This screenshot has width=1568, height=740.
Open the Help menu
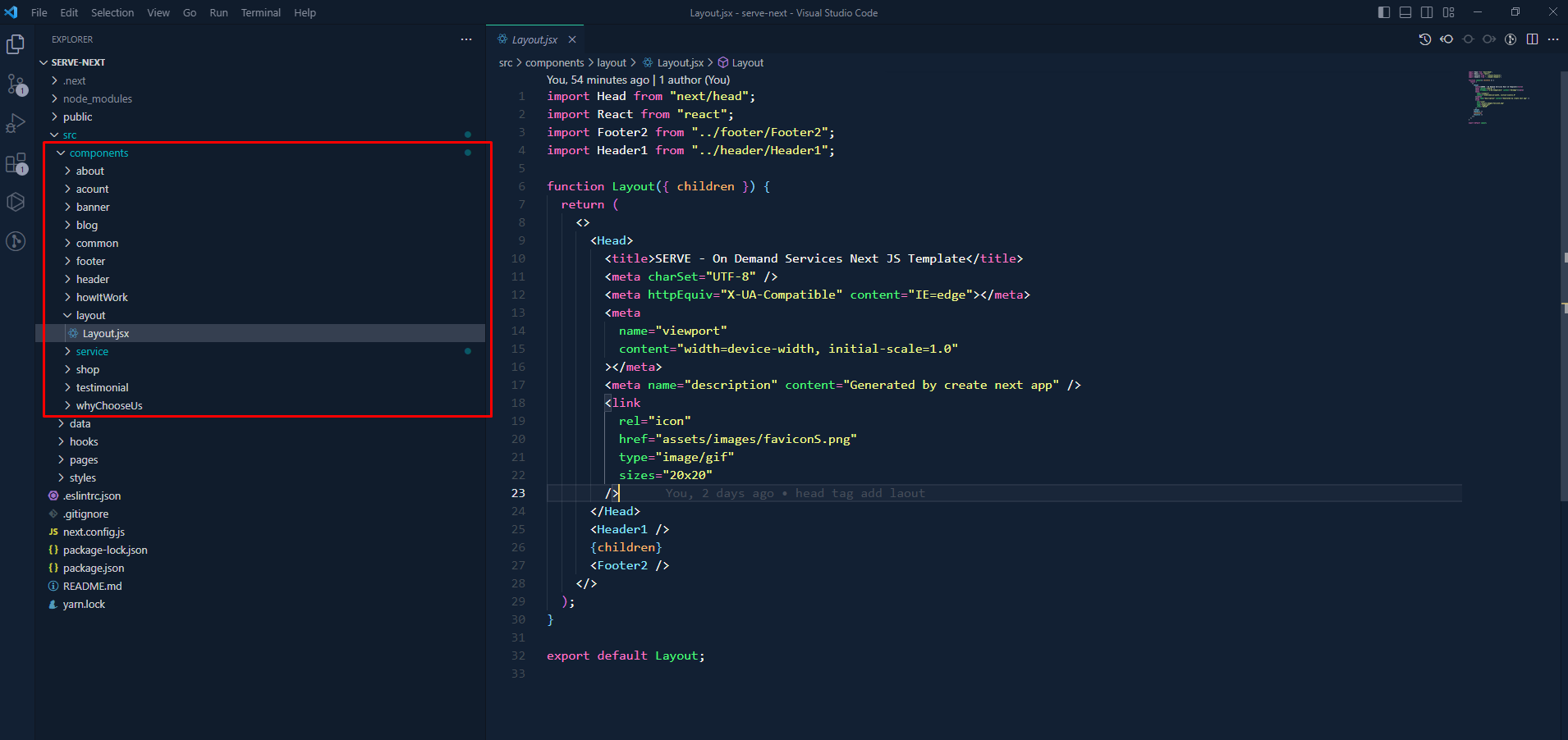[x=305, y=12]
